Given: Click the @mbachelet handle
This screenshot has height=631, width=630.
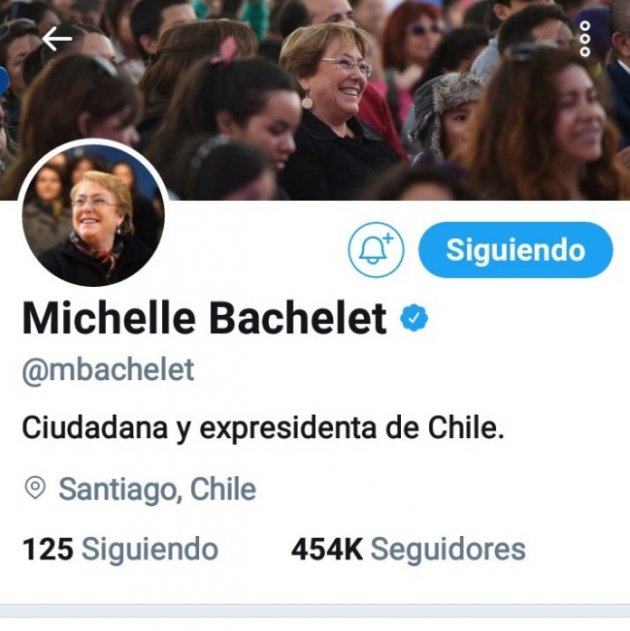Looking at the screenshot, I should (108, 370).
